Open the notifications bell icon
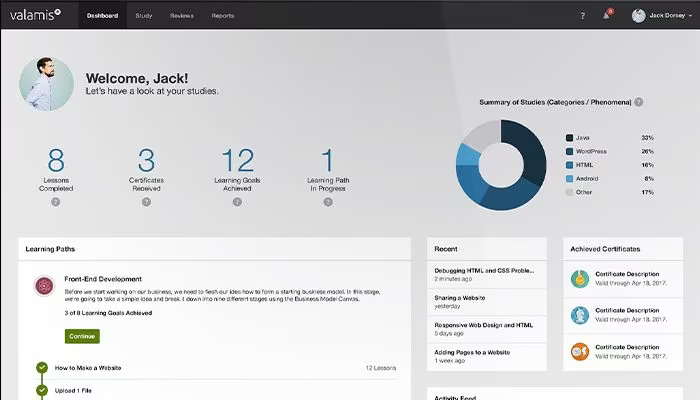Screen dimensions: 700x400 click(606, 16)
